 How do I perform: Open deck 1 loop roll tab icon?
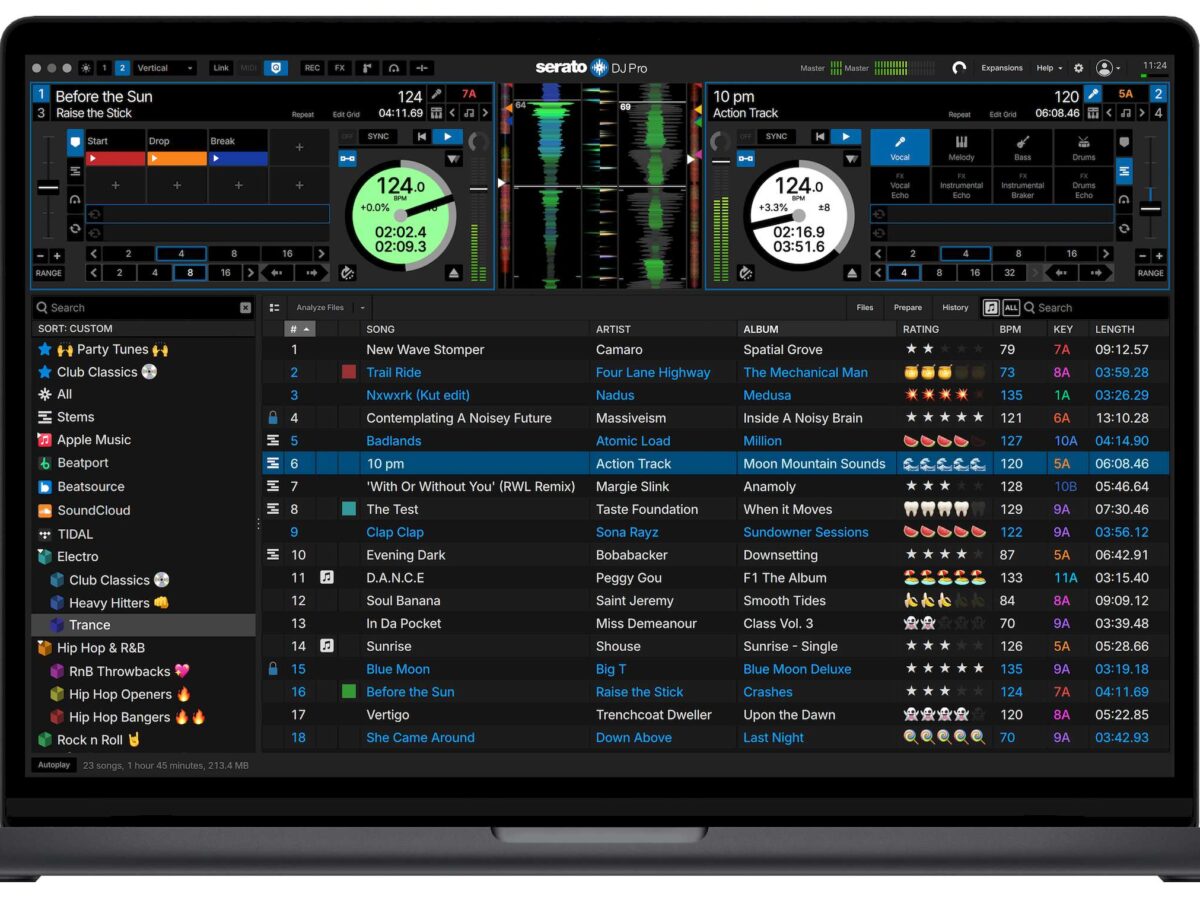click(75, 228)
